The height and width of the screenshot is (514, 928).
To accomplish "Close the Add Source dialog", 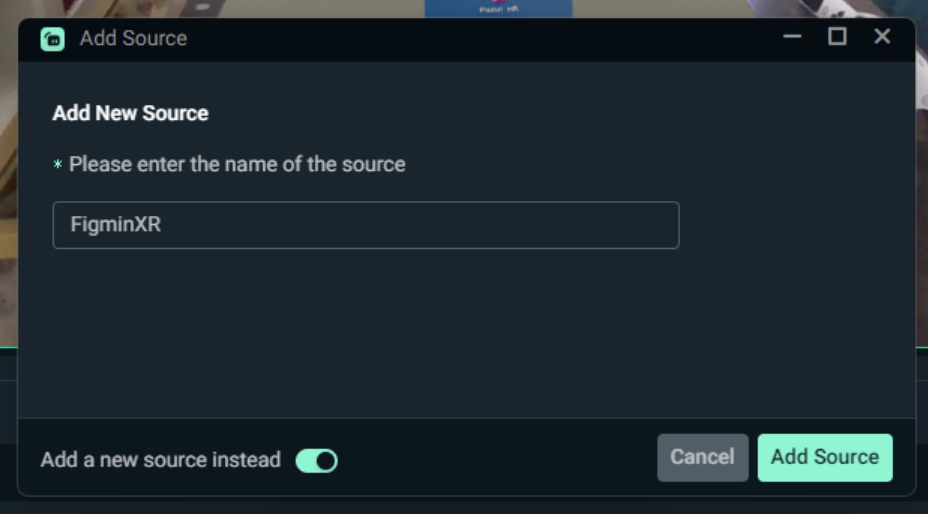I will click(x=882, y=37).
